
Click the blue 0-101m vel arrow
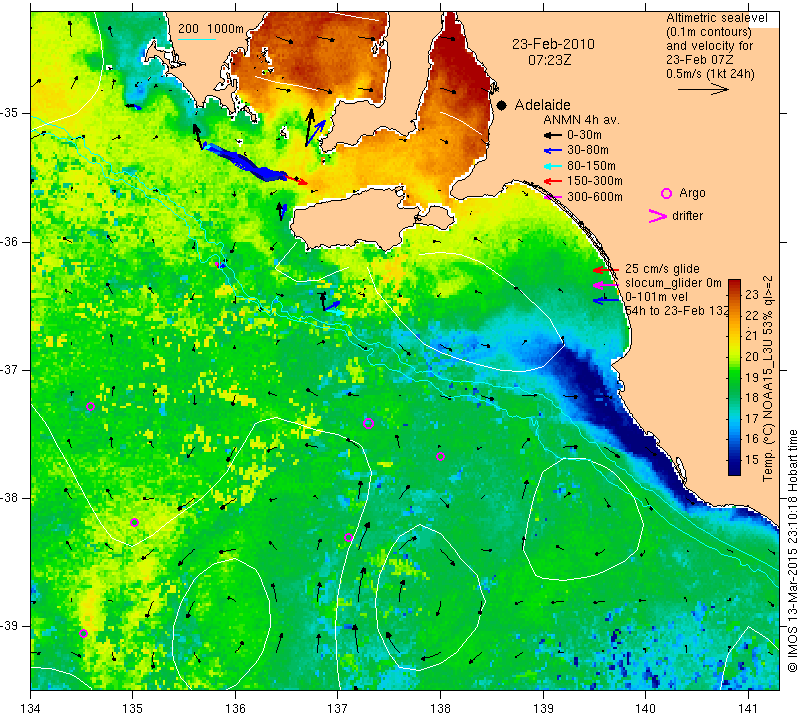tap(606, 301)
